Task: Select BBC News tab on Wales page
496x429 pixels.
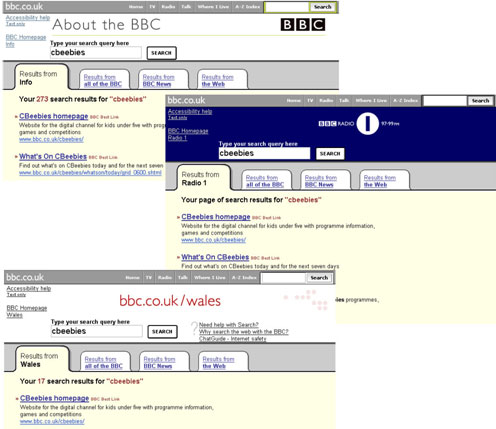Action: tap(164, 362)
